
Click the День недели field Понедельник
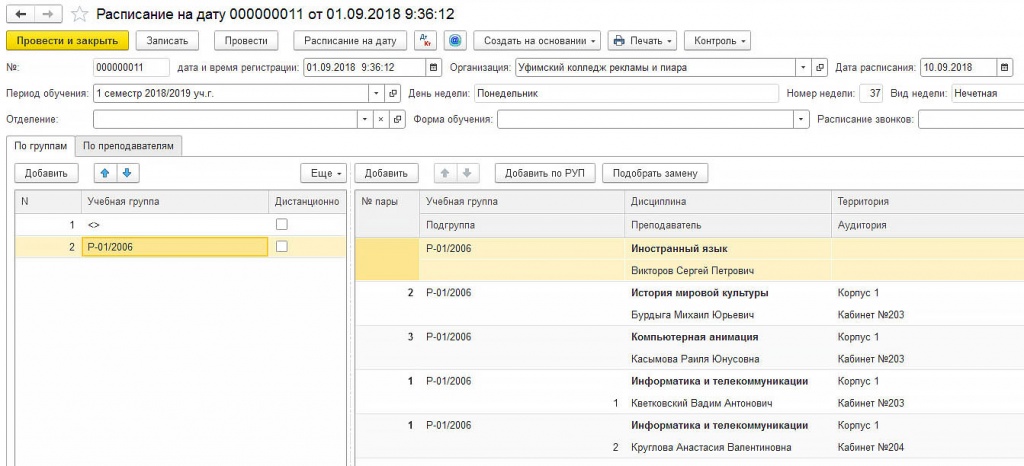(626, 93)
